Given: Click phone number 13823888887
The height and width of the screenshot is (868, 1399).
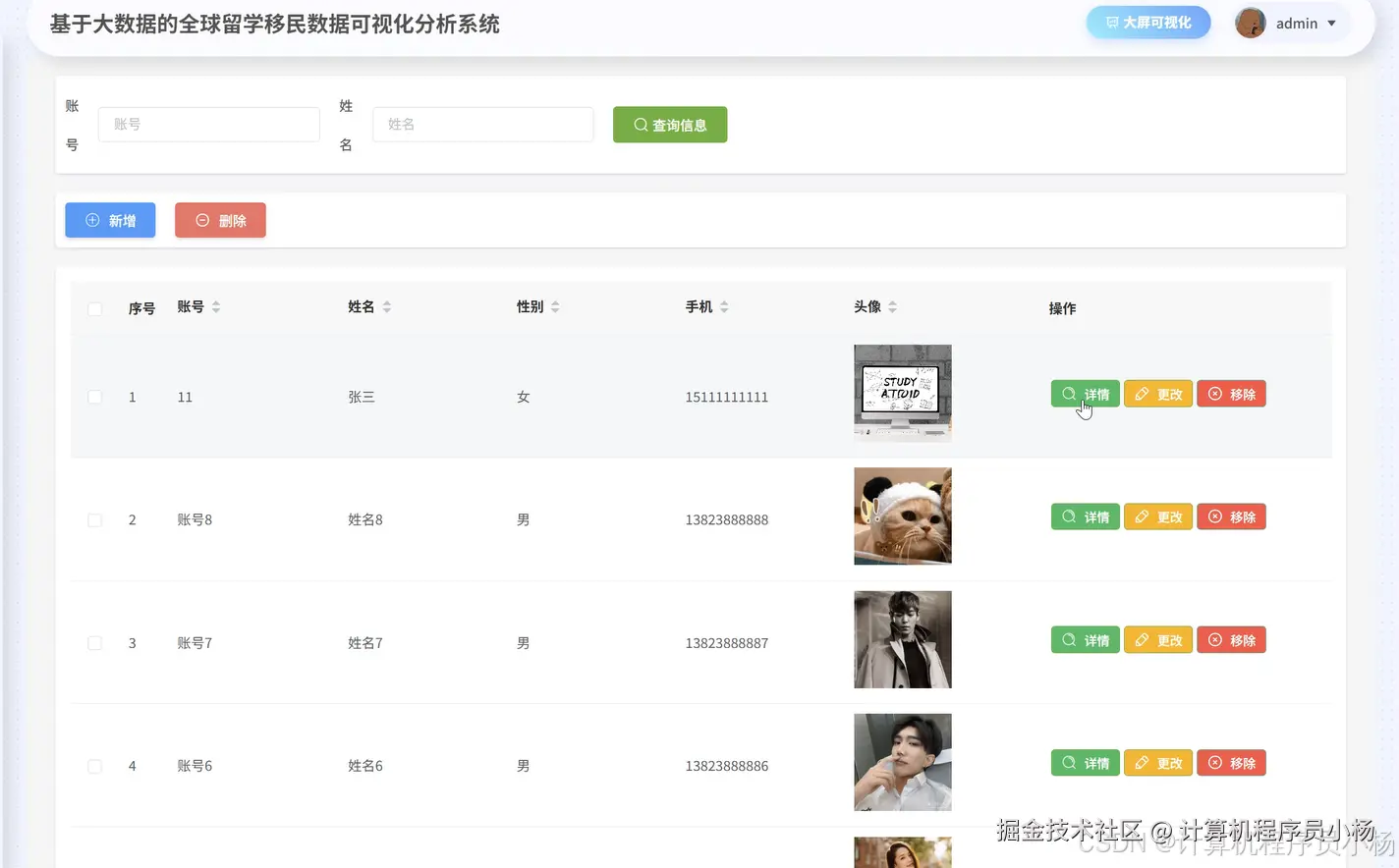Looking at the screenshot, I should point(727,643).
